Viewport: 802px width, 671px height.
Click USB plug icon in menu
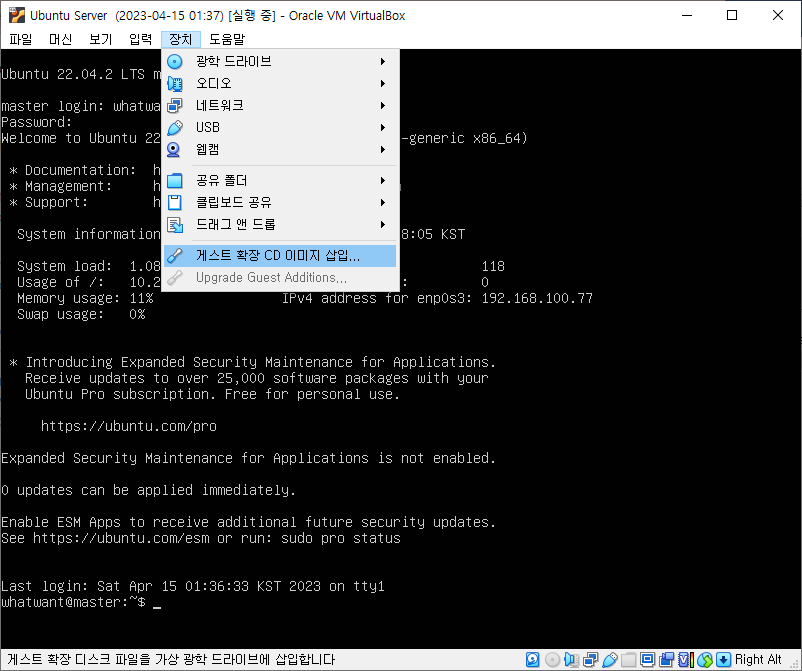(x=175, y=127)
